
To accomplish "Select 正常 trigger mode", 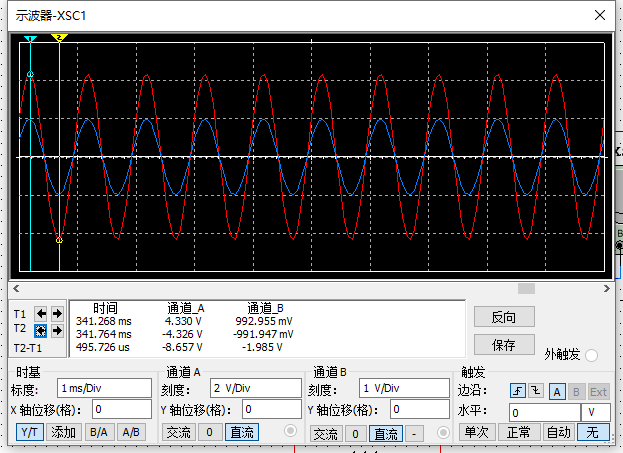I will point(519,432).
